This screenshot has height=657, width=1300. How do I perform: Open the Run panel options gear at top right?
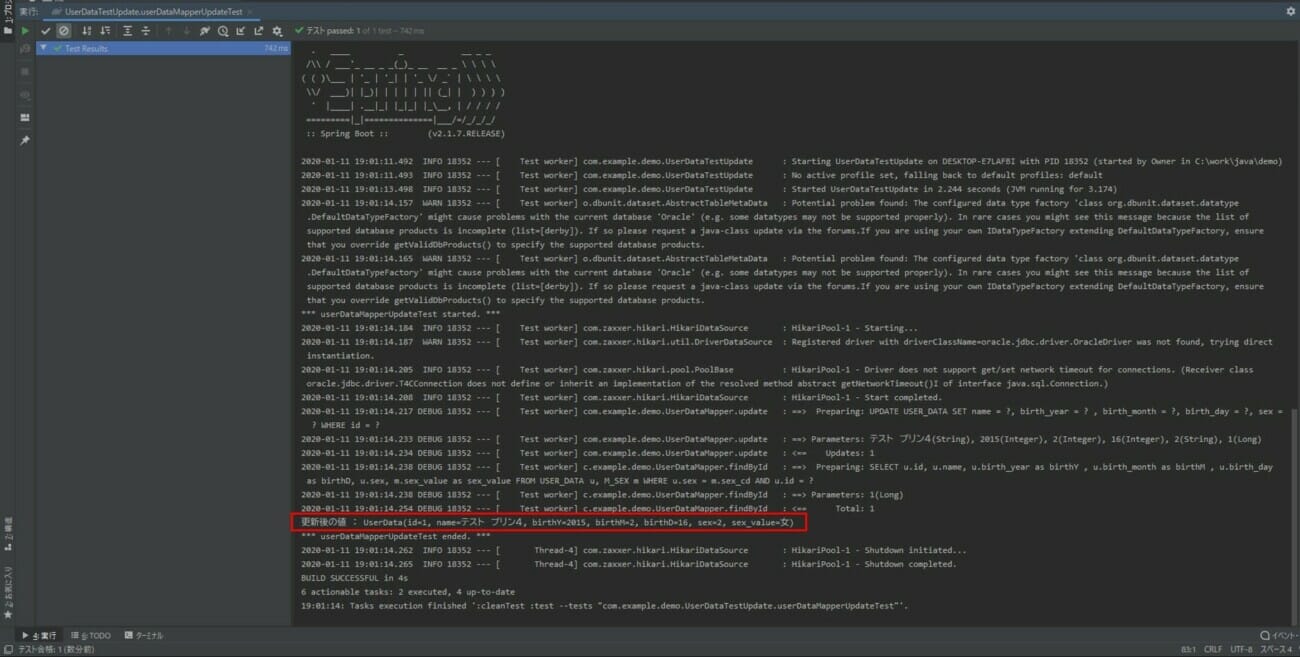[1290, 11]
